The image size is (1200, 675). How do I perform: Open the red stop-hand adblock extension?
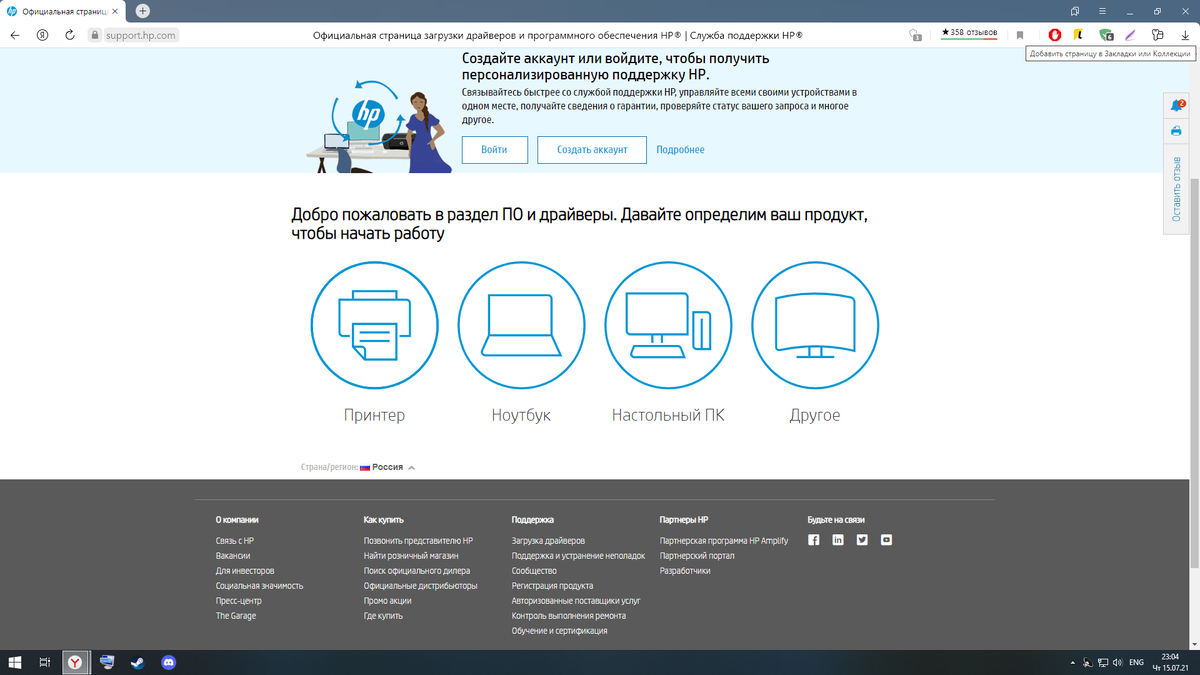click(x=1054, y=34)
